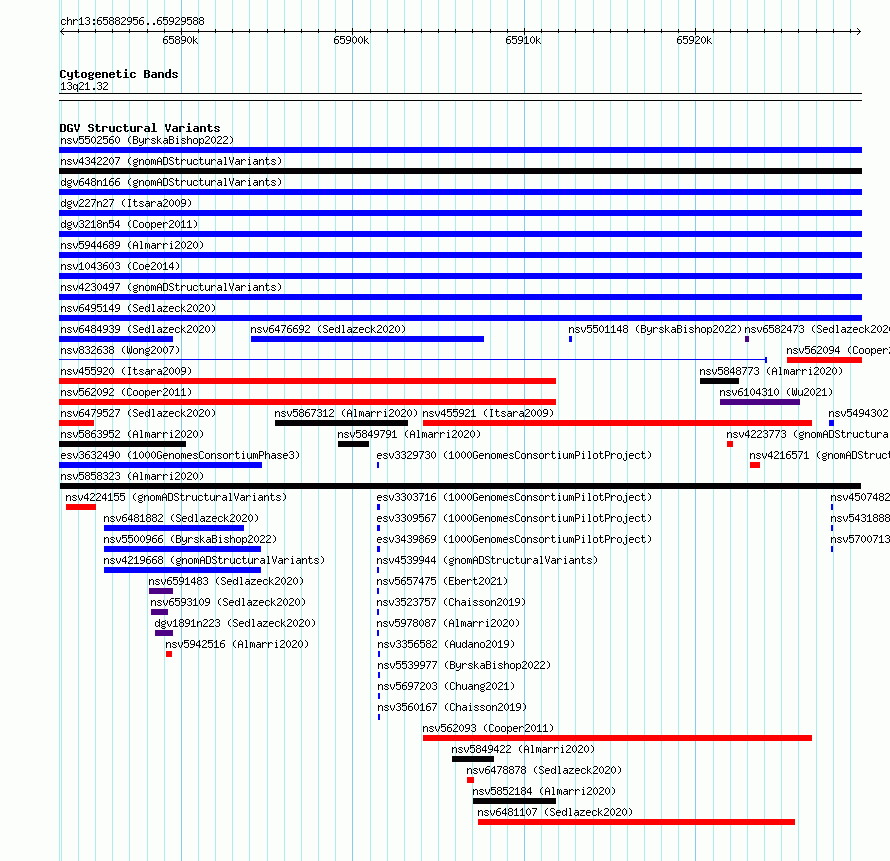Open nsv5848773 (Almarri2020) label
This screenshot has height=861, width=890.
771,371
